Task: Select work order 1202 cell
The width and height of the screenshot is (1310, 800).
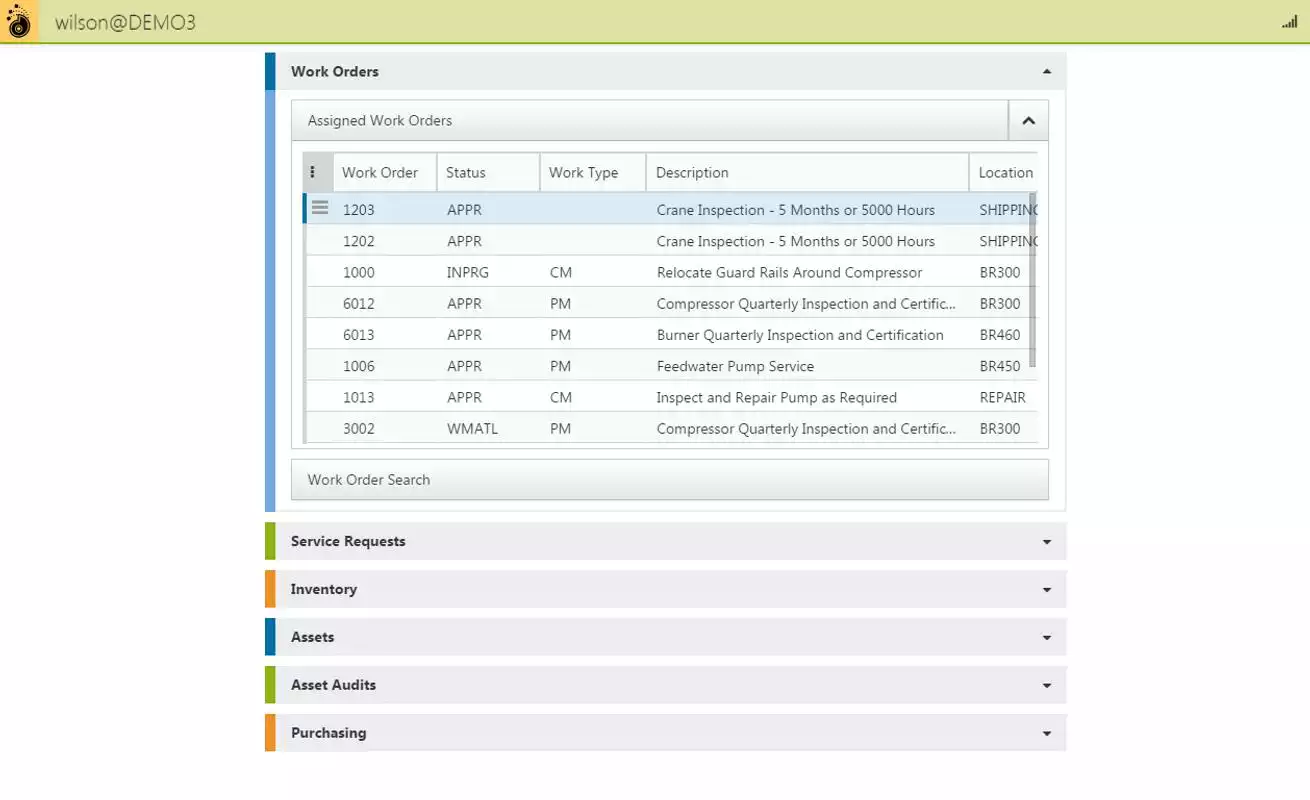Action: pos(358,241)
